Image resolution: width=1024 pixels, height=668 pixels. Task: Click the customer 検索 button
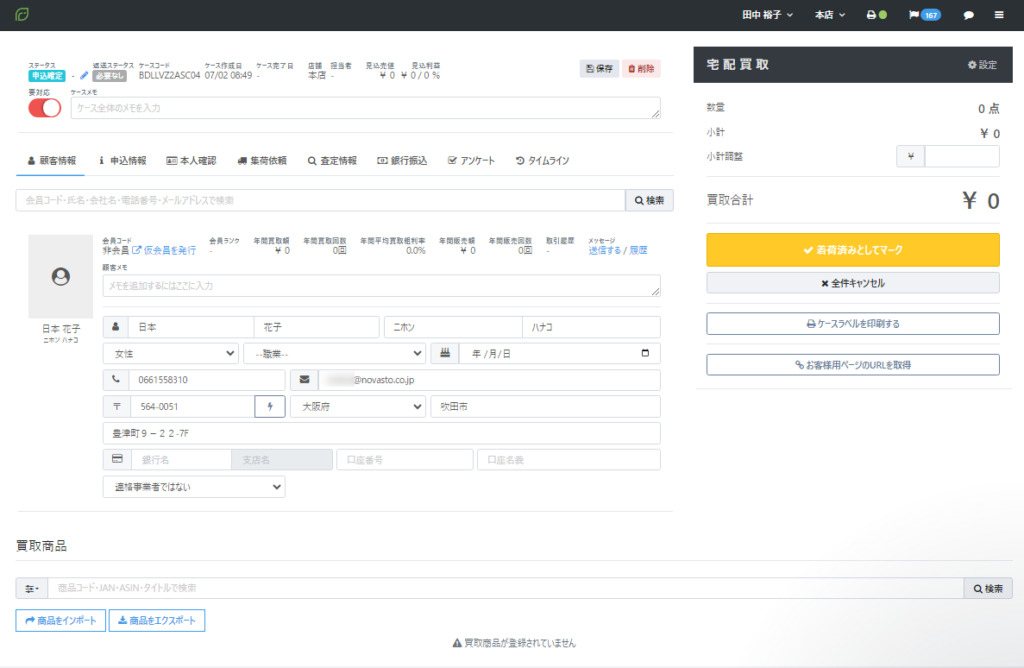[649, 200]
